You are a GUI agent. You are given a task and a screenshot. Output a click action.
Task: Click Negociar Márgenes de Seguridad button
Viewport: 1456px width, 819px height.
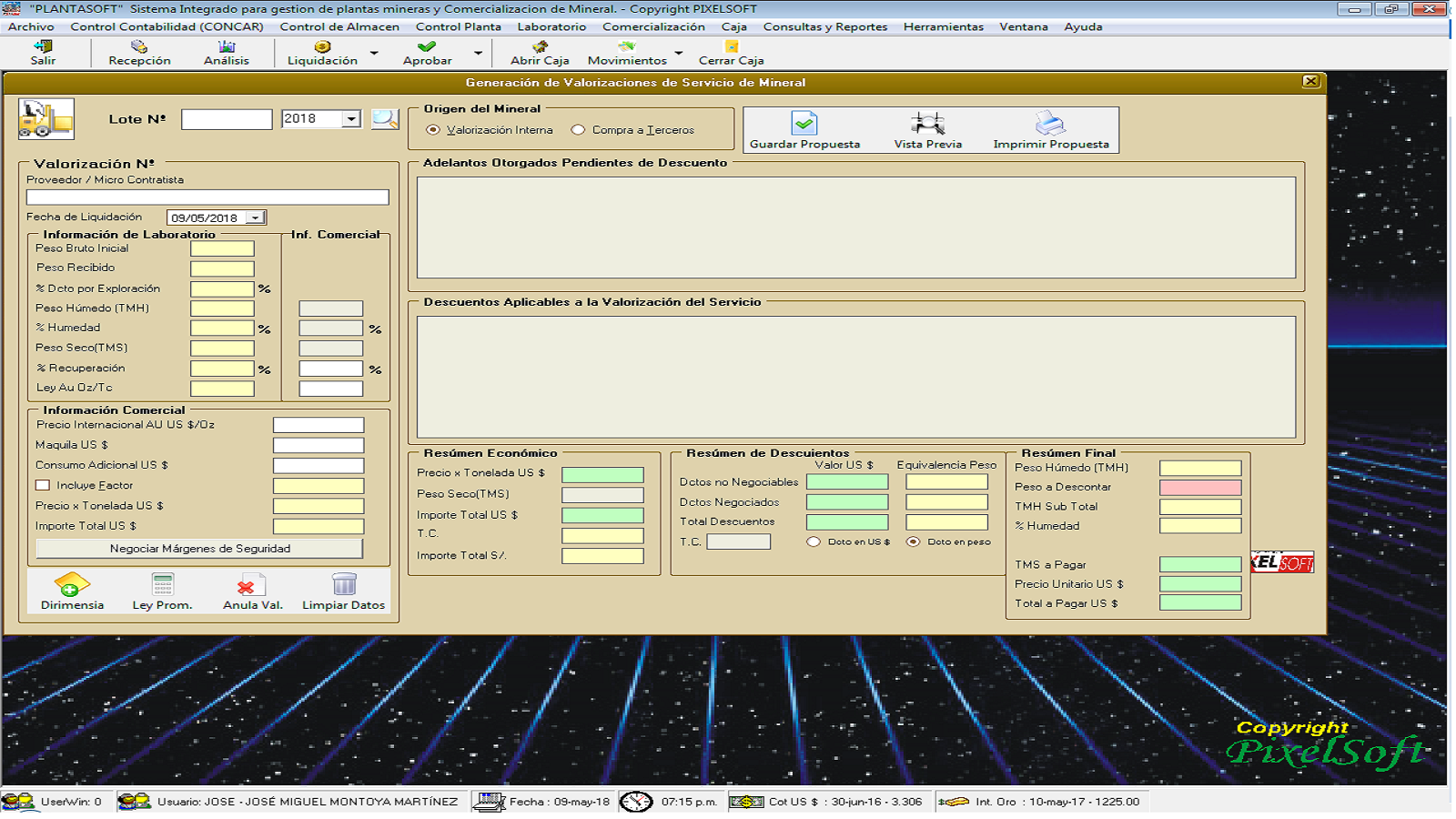coord(199,549)
